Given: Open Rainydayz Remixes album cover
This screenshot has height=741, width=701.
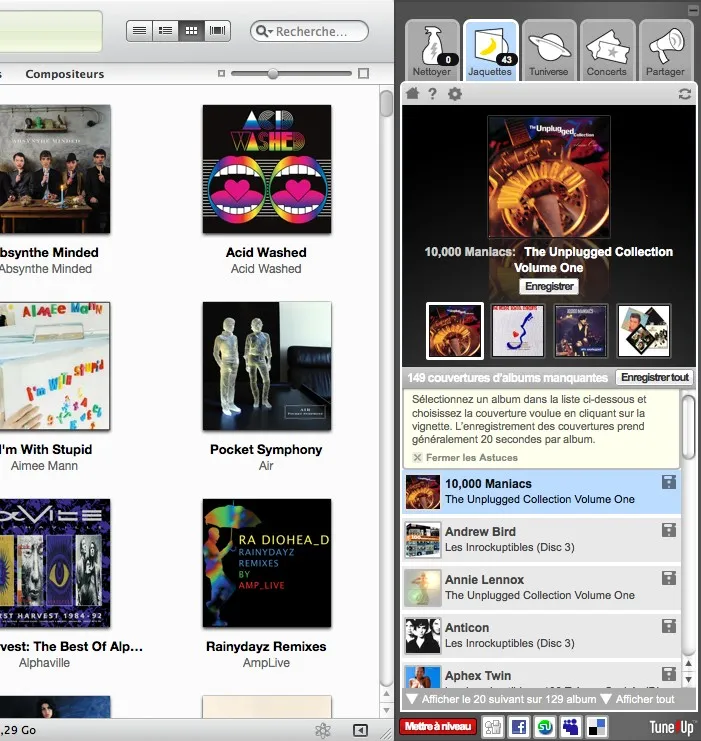Looking at the screenshot, I should pyautogui.click(x=267, y=563).
